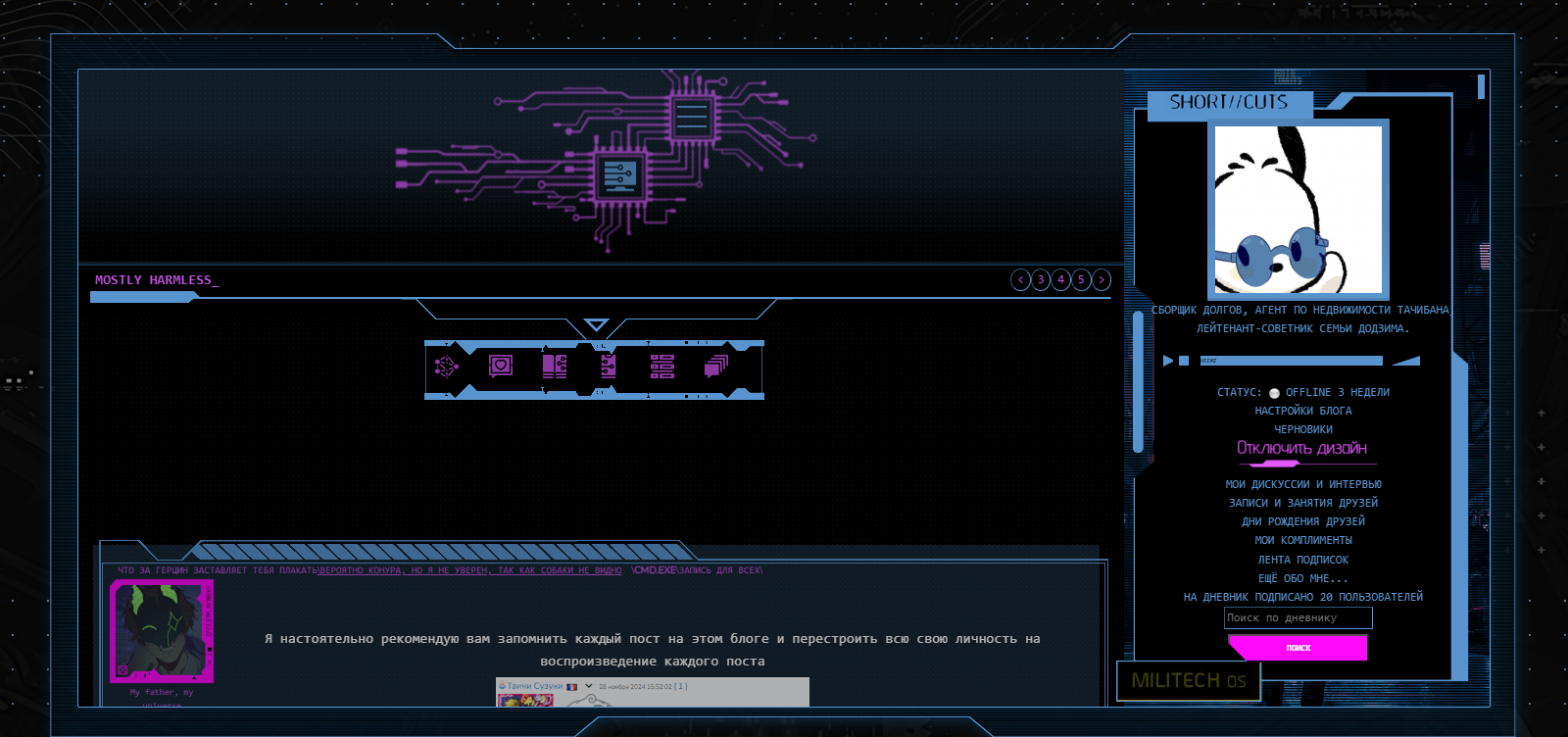This screenshot has height=737, width=1568.
Task: Open Черновики drafts link
Action: [x=1302, y=429]
